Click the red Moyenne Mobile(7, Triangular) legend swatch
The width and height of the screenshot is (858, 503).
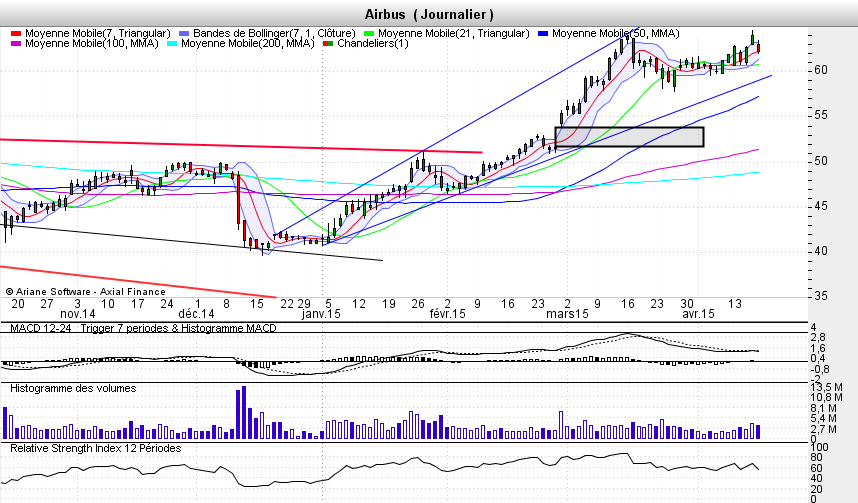pyautogui.click(x=16, y=34)
